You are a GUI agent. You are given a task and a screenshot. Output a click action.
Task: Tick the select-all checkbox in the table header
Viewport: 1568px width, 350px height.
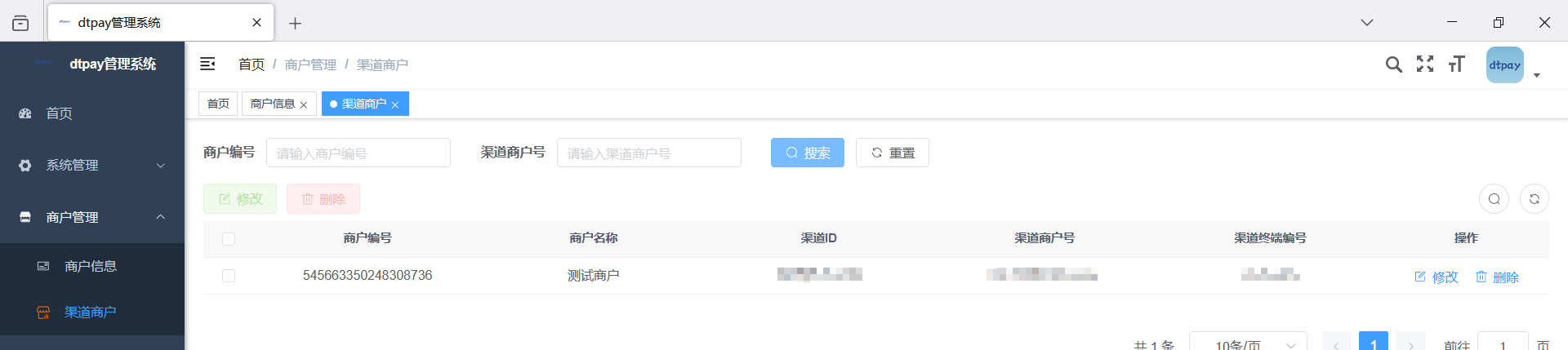click(229, 239)
